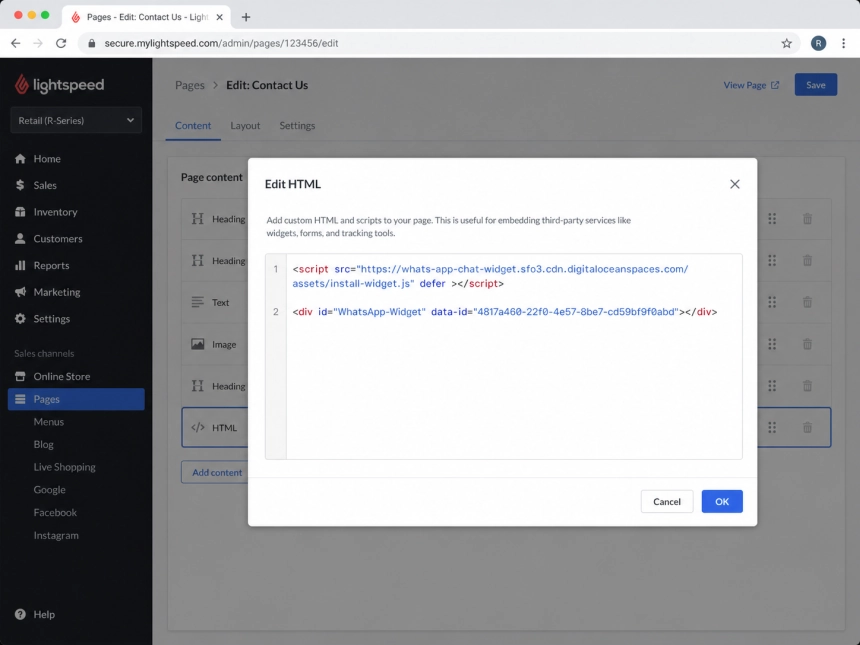
Task: Delete the Image block with trash icon
Action: 807,344
